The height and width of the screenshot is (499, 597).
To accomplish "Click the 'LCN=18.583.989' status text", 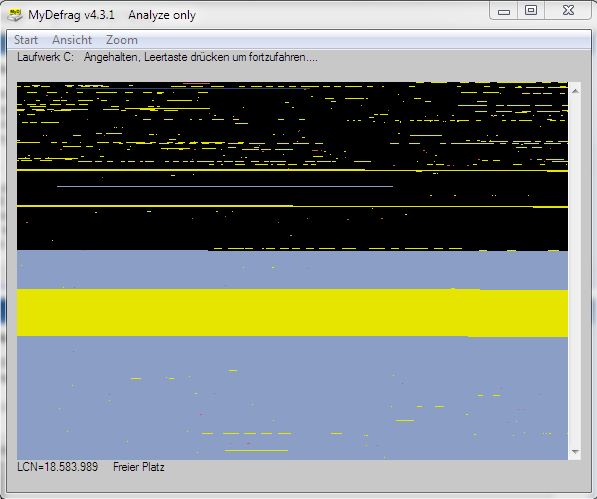I will coord(57,467).
